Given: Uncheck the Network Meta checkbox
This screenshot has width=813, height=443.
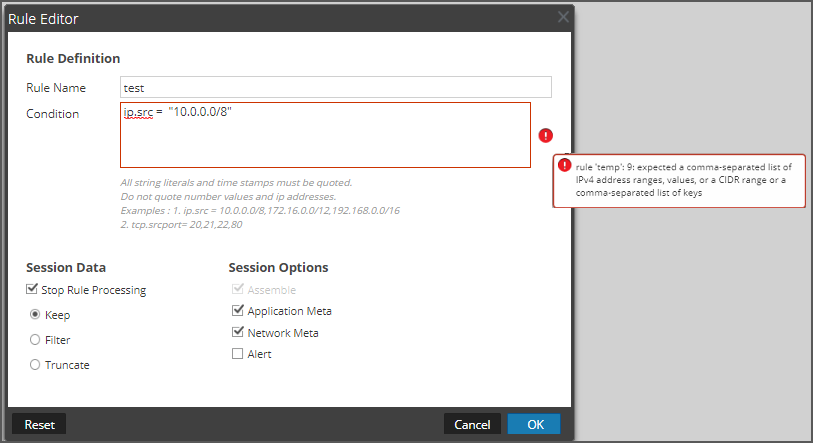Looking at the screenshot, I should (237, 333).
